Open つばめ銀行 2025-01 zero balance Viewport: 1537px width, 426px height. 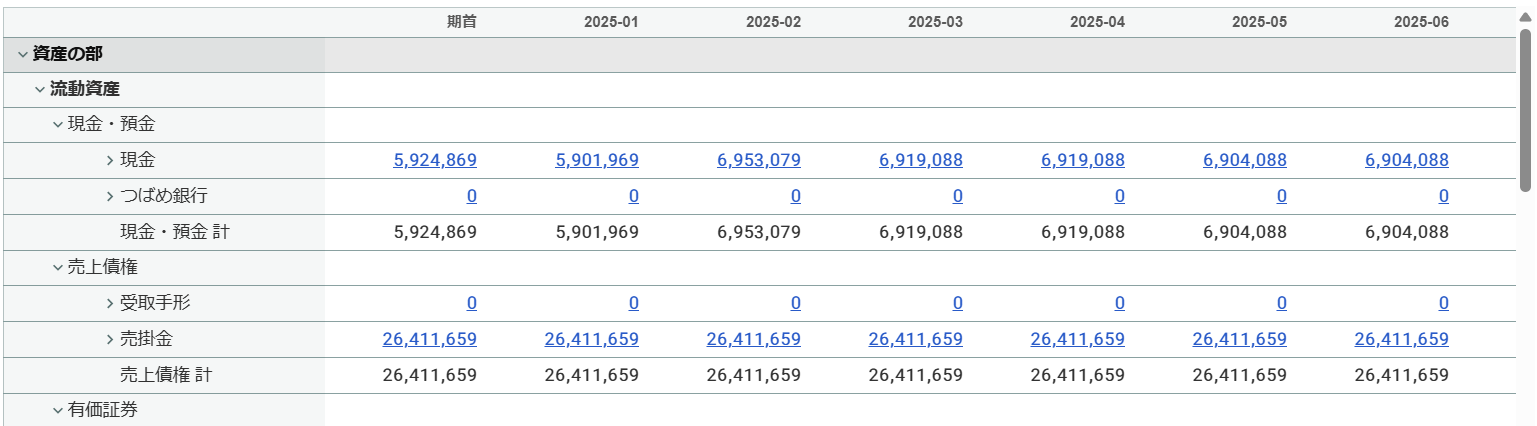click(634, 196)
